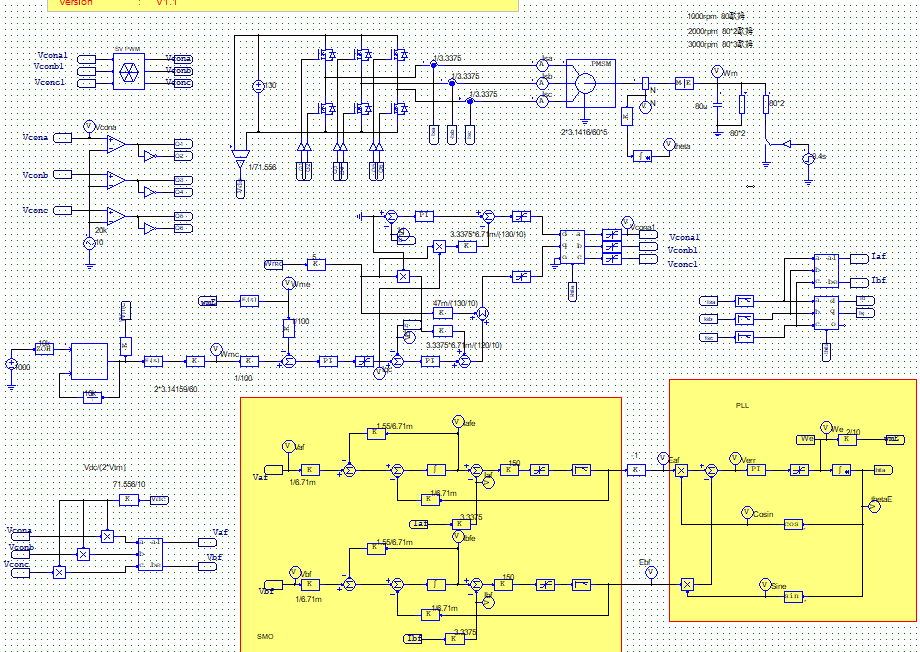Click the Ebf voltage probe
The height and width of the screenshot is (652, 920).
[651, 572]
